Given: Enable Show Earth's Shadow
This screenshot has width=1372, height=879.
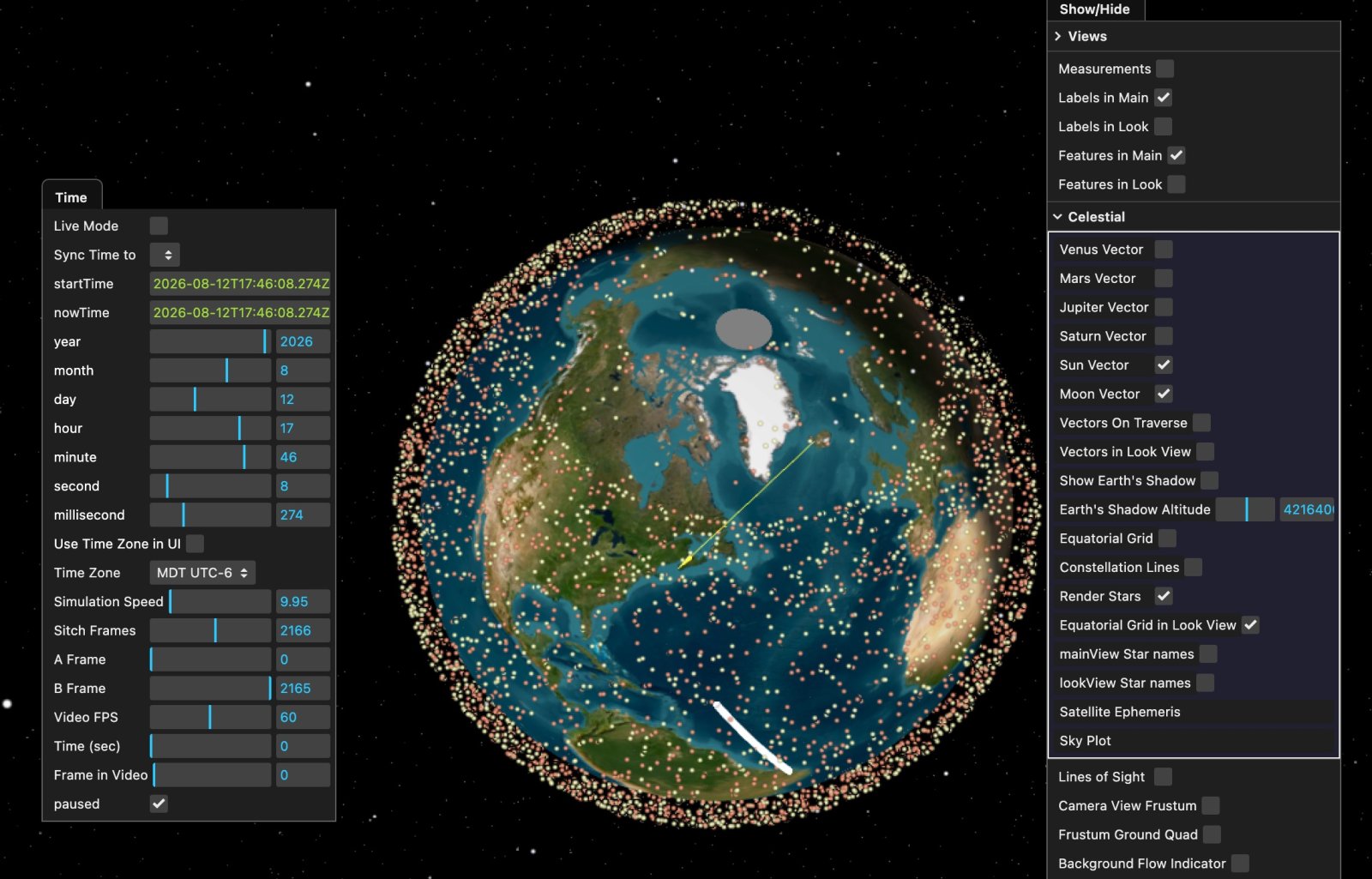Looking at the screenshot, I should 1209,481.
